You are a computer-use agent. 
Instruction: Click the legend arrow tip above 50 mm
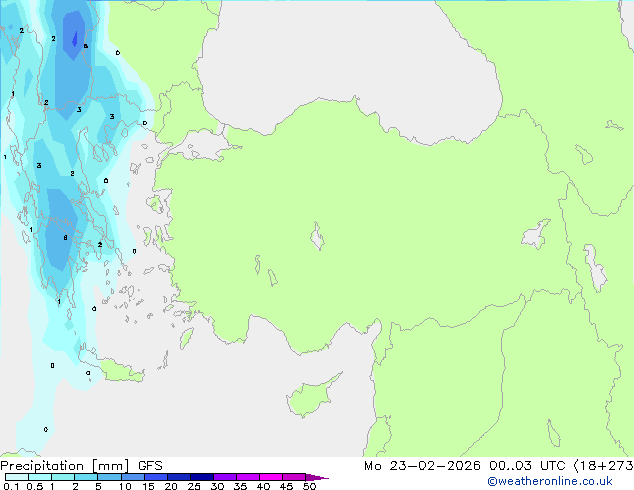(317, 477)
